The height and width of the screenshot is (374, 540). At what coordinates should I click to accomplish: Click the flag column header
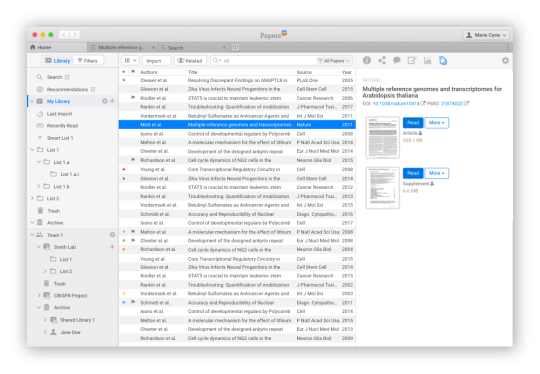(133, 72)
